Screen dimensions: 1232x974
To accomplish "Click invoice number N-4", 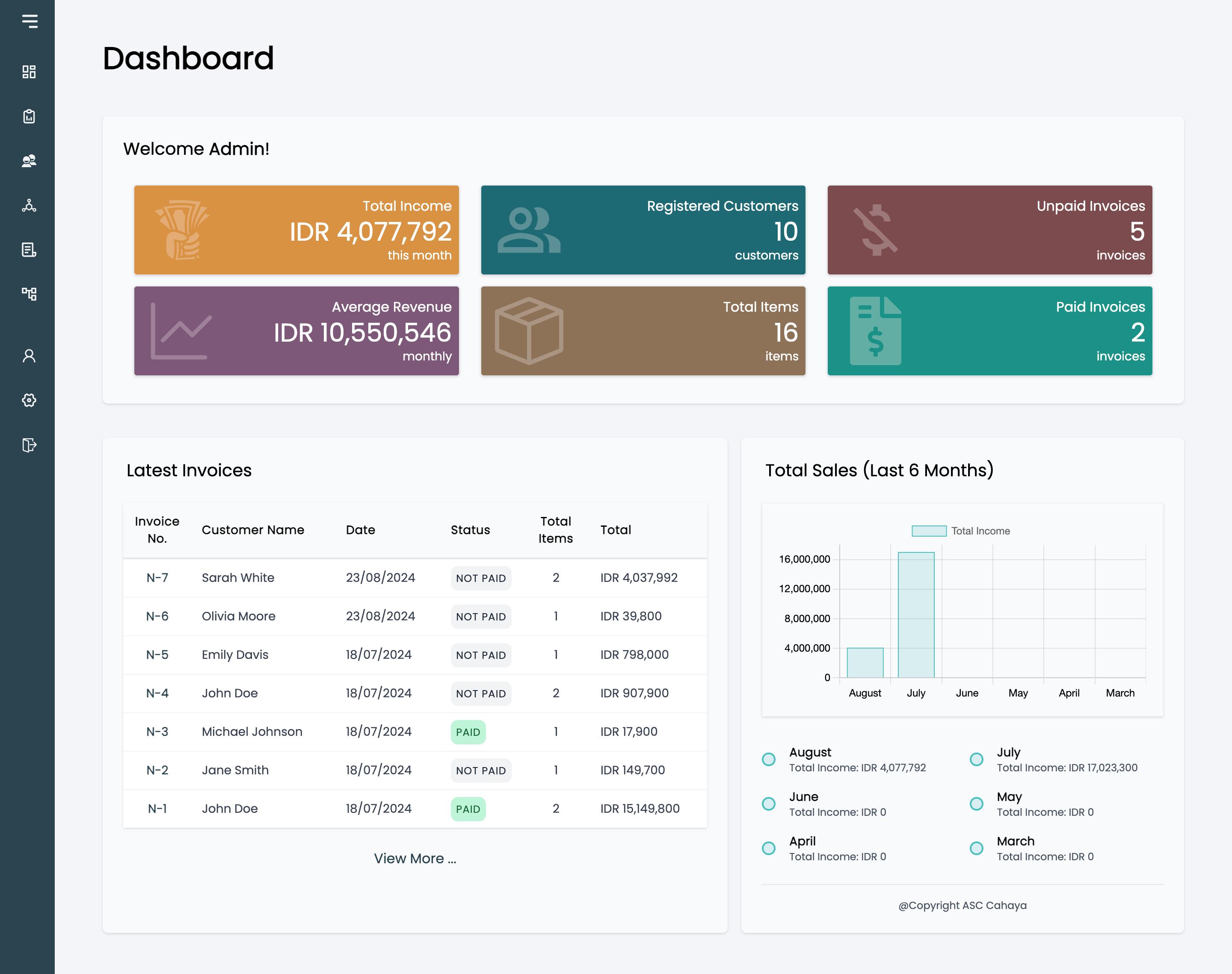I will click(x=157, y=694).
